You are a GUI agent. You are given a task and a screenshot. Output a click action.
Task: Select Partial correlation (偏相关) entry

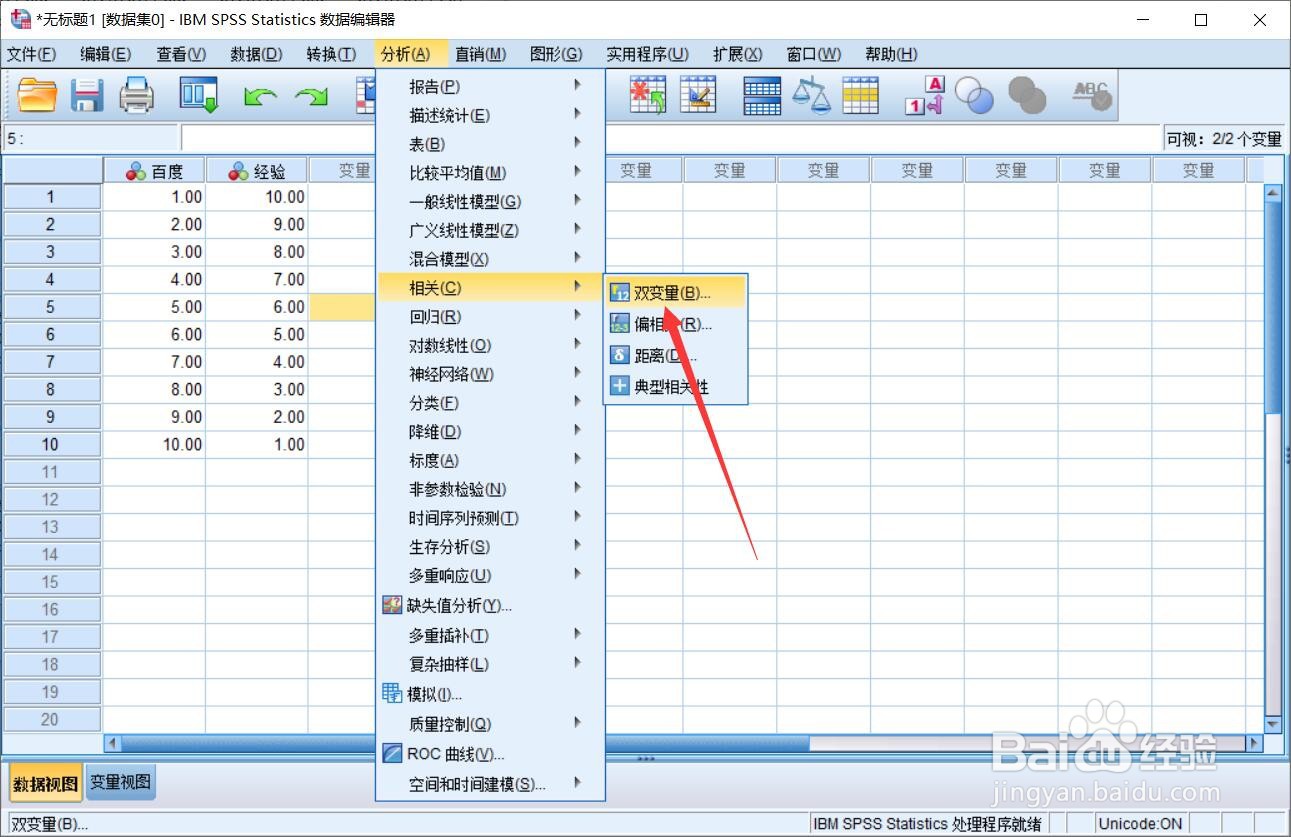click(675, 324)
